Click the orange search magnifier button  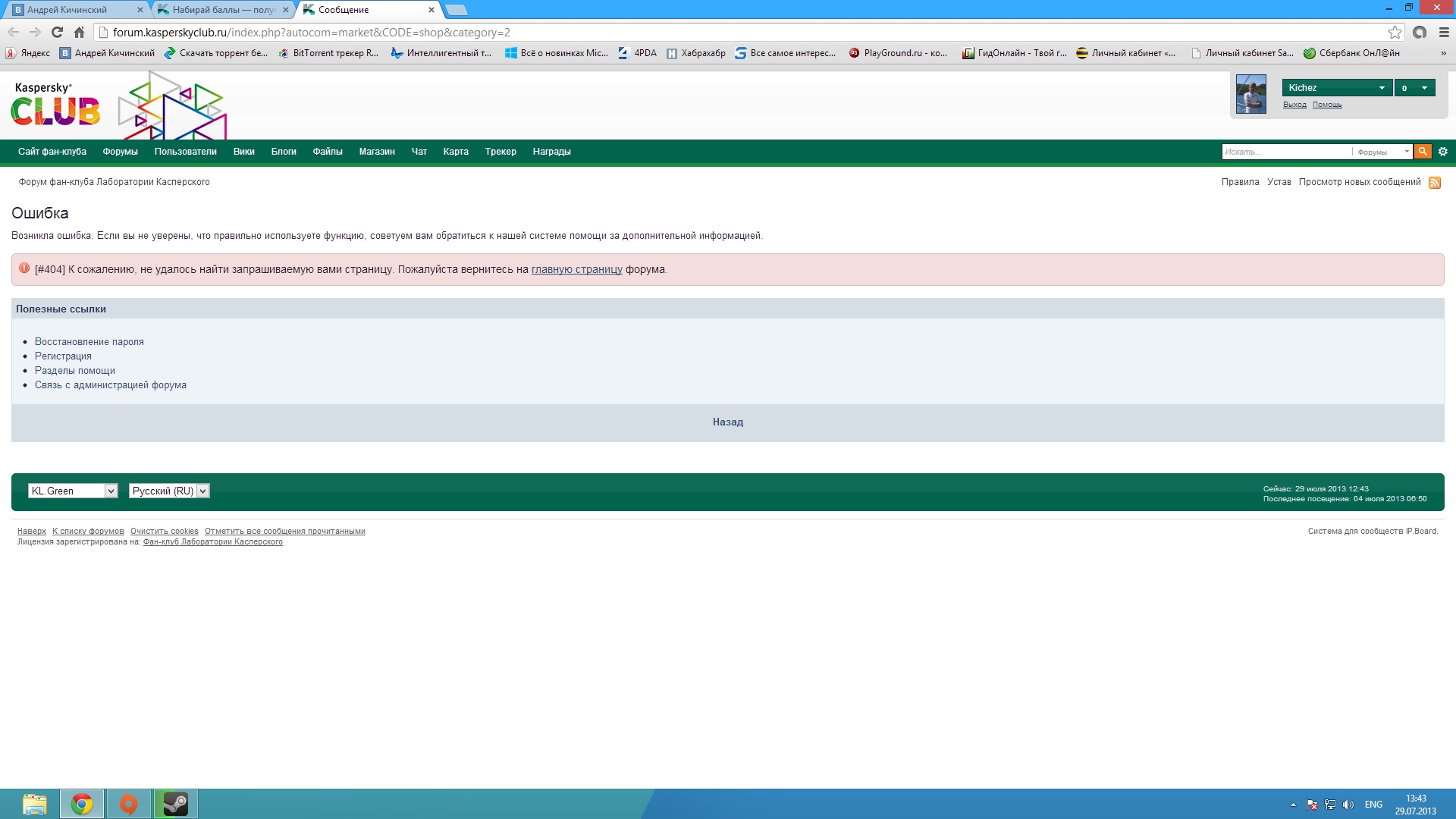[1423, 152]
